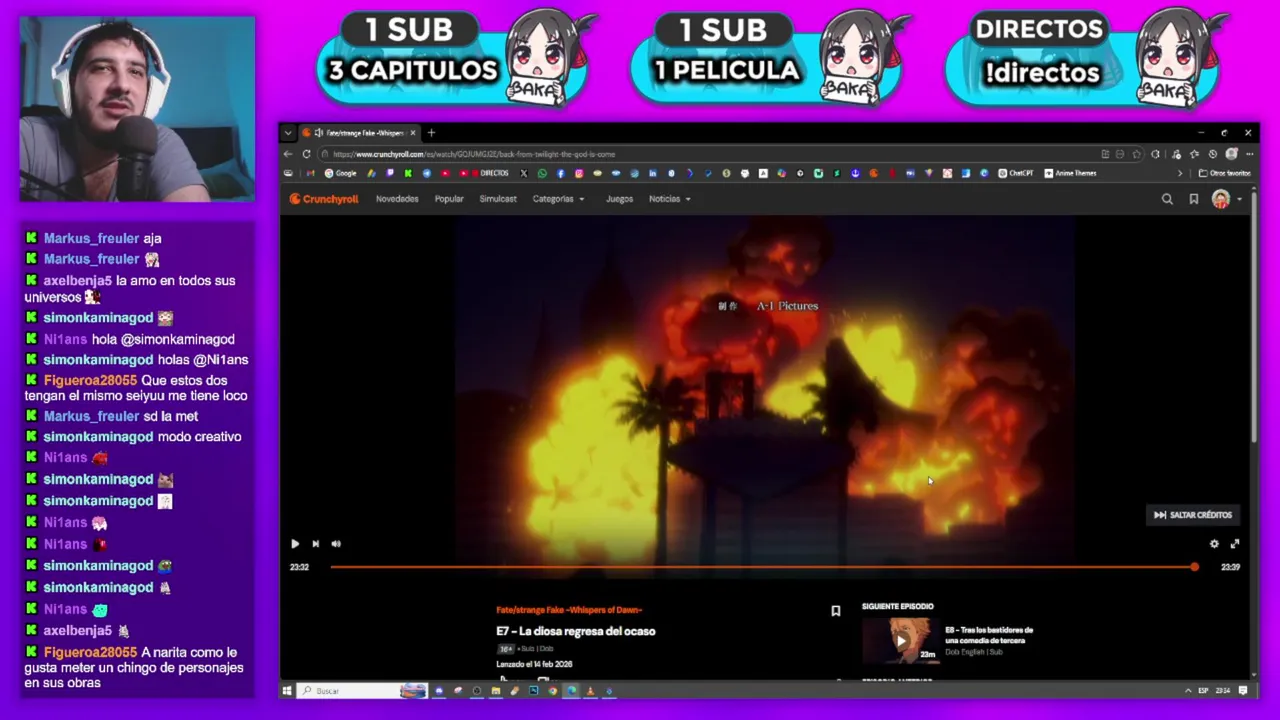Switch the ESP input language indicator

click(1203, 691)
